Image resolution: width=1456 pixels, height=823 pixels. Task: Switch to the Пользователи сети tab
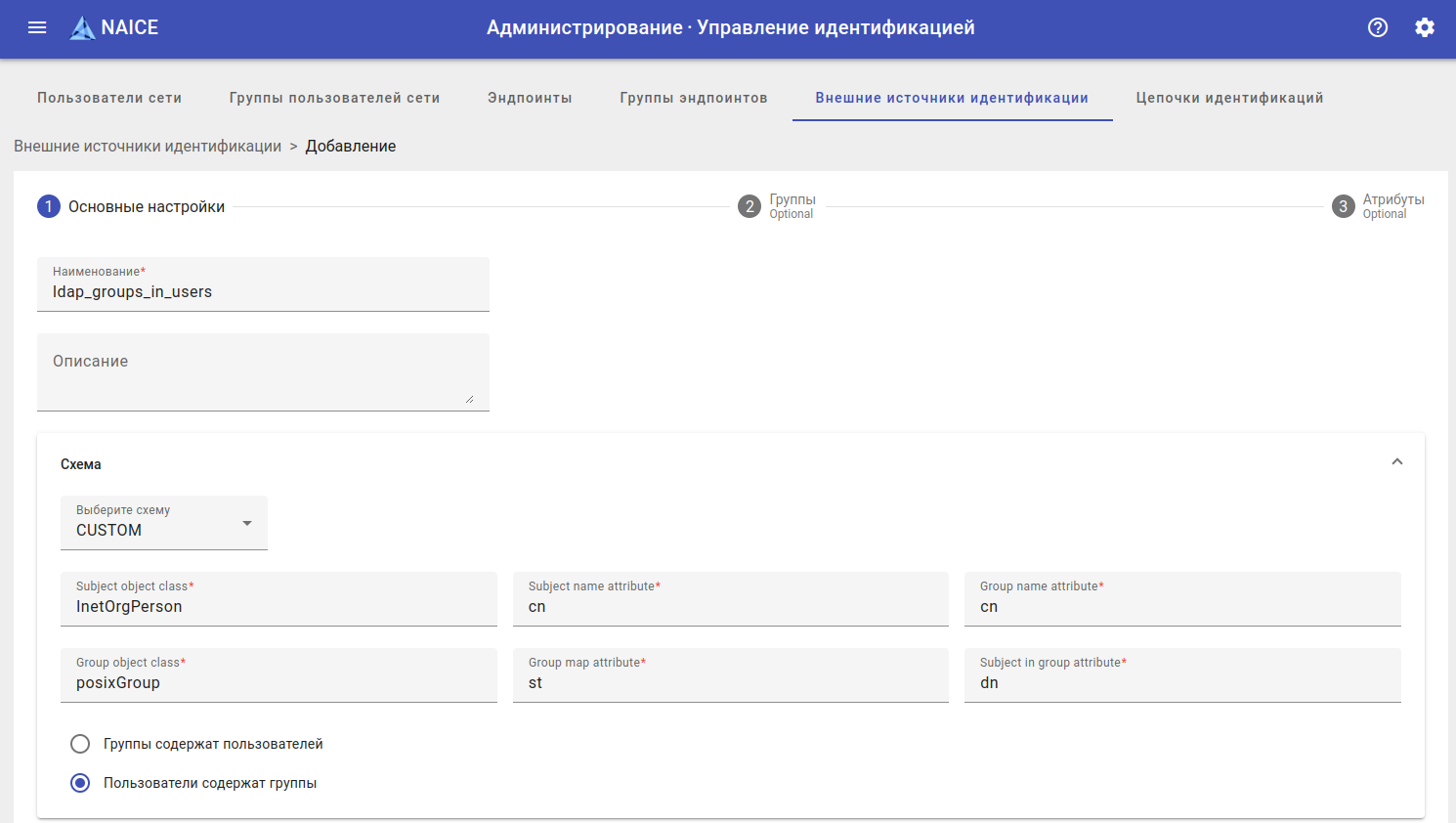(109, 98)
